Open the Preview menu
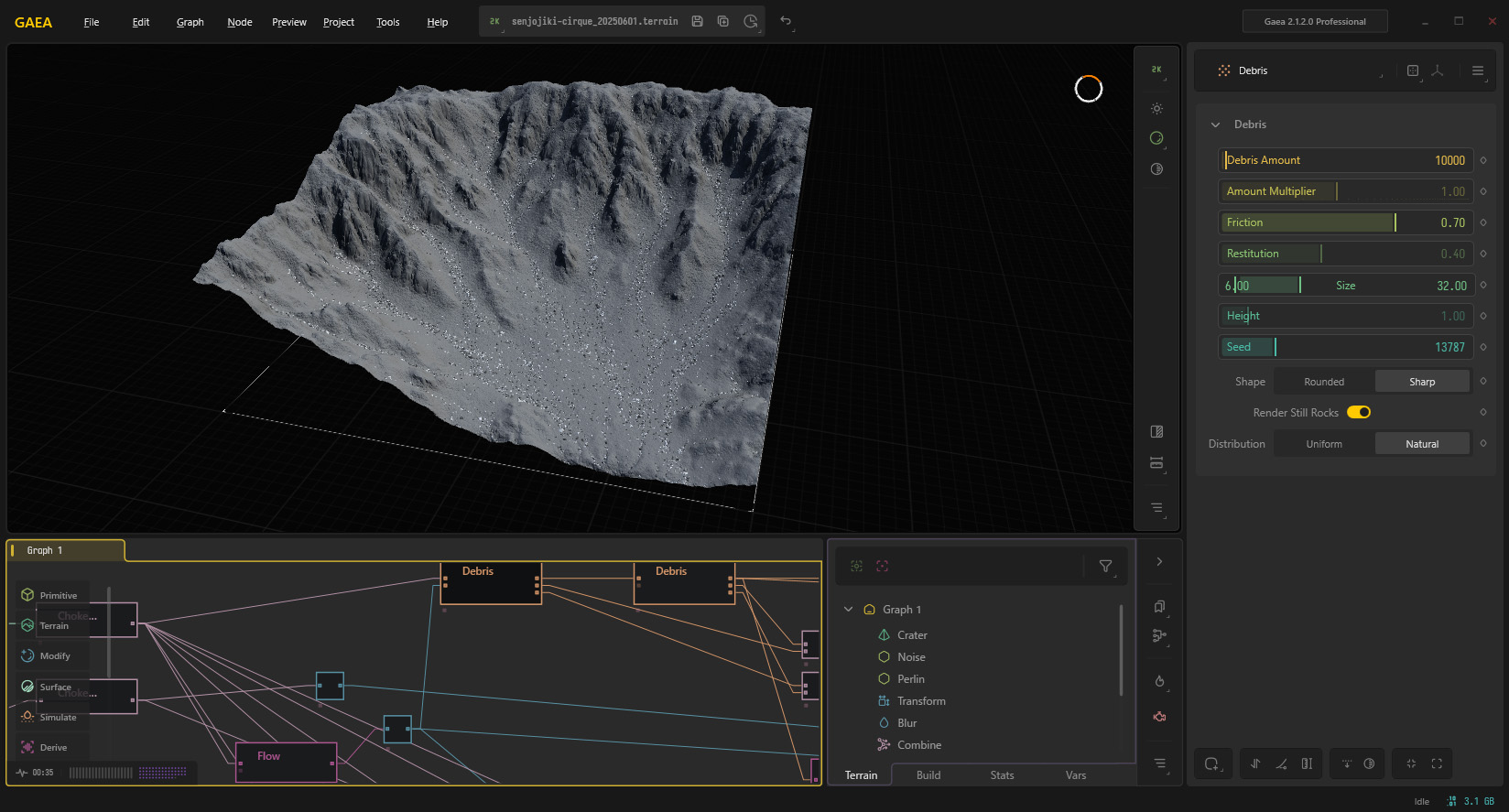 click(x=289, y=22)
